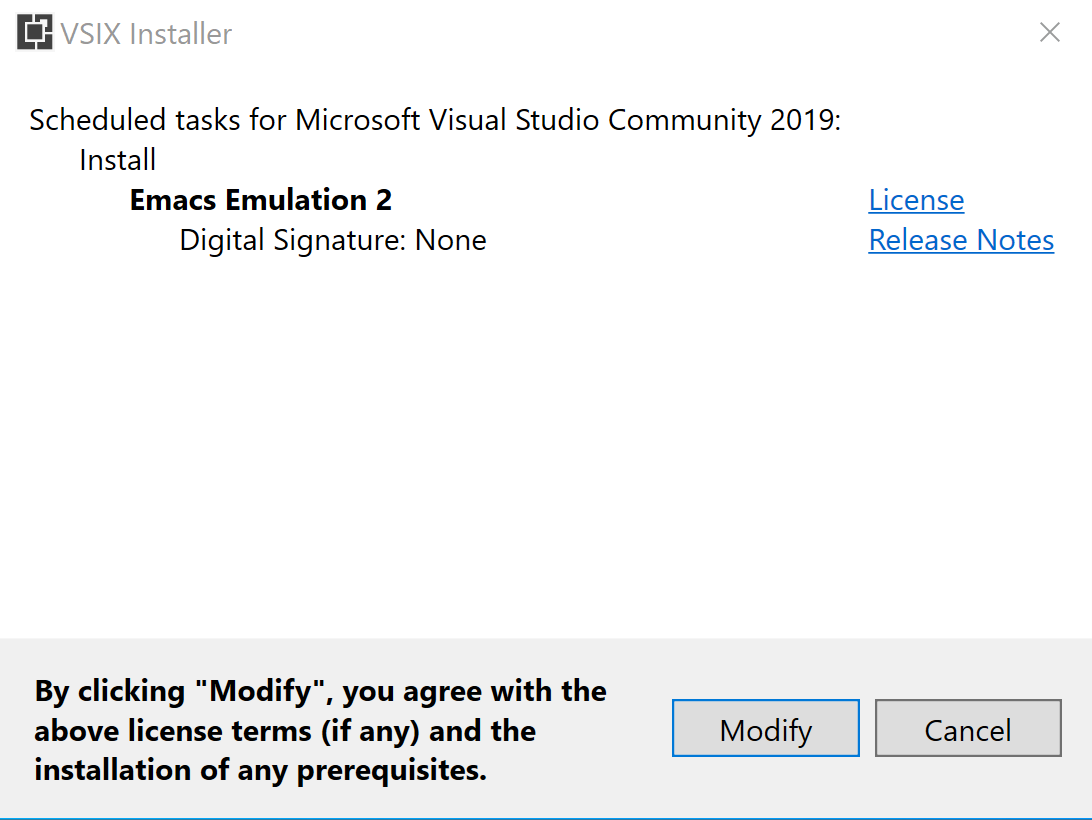
Task: Open the License link
Action: coord(915,200)
